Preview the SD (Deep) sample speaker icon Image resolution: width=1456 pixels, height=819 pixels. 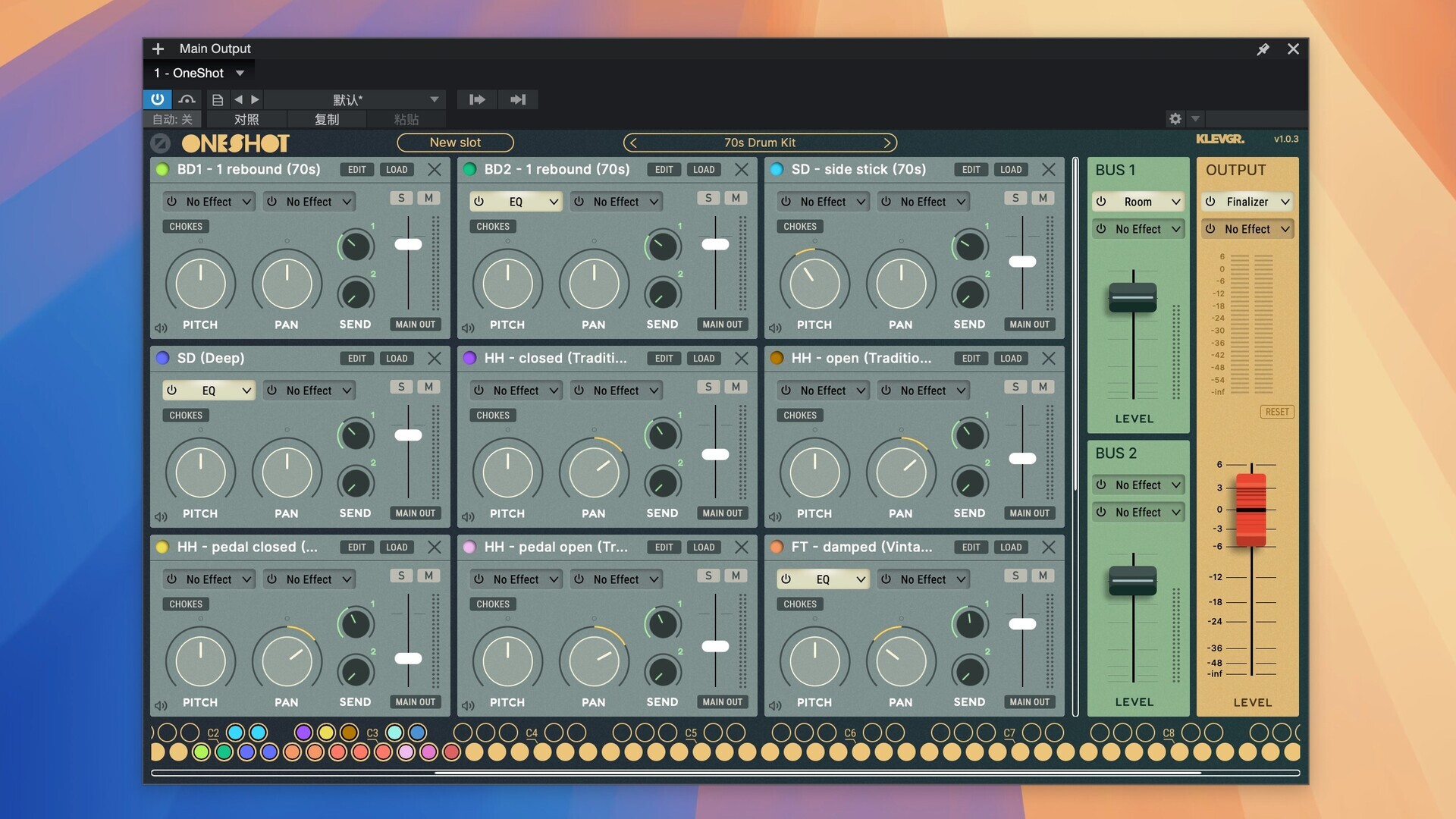click(x=161, y=517)
